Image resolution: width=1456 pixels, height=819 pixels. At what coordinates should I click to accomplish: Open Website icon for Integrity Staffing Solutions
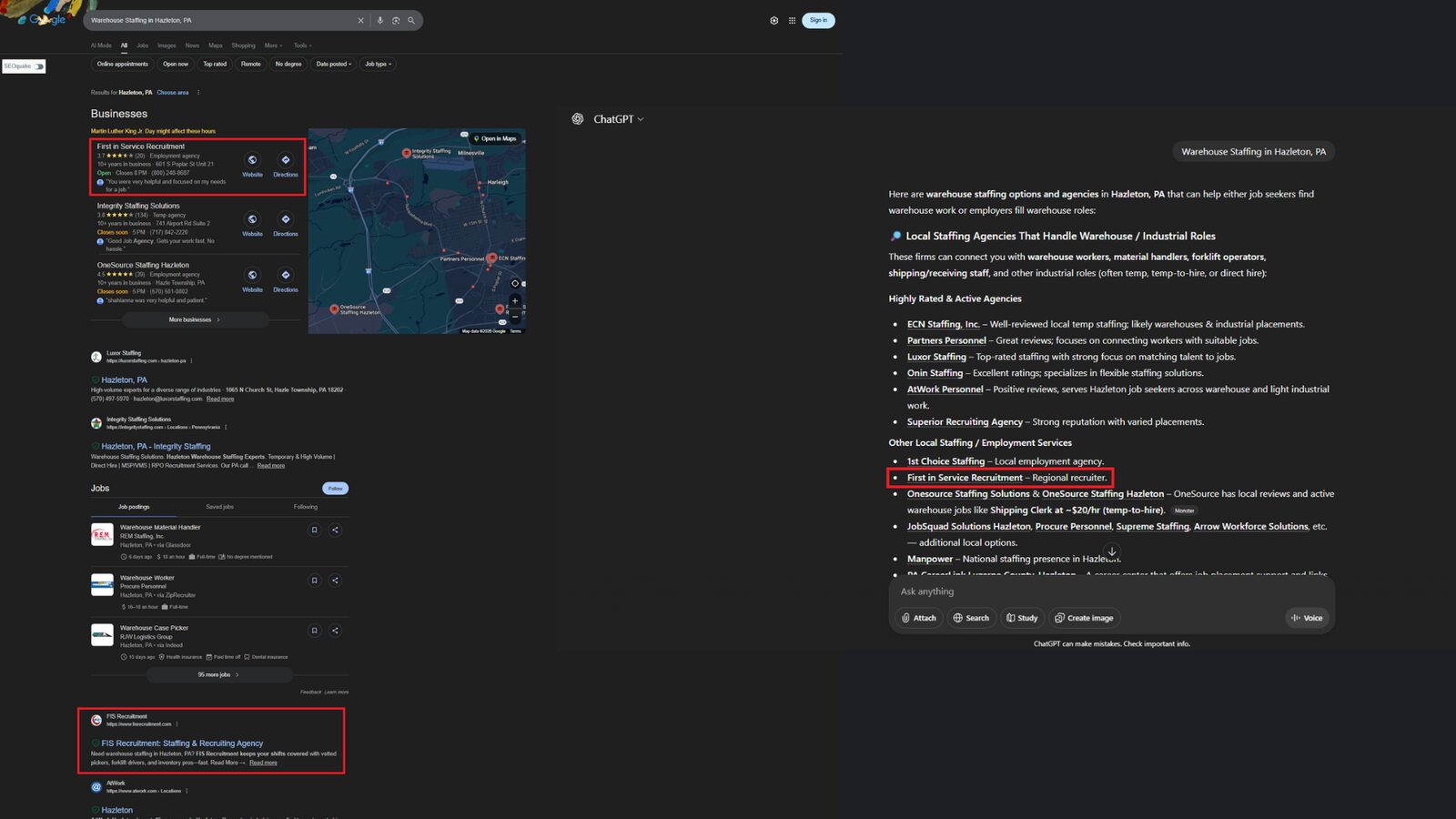click(x=252, y=219)
